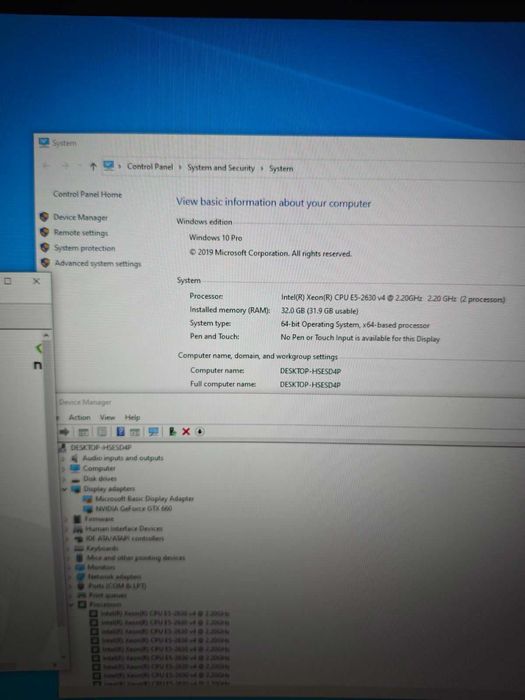Click the 64-bit Operating System value
This screenshot has height=700, width=525.
[x=355, y=325]
